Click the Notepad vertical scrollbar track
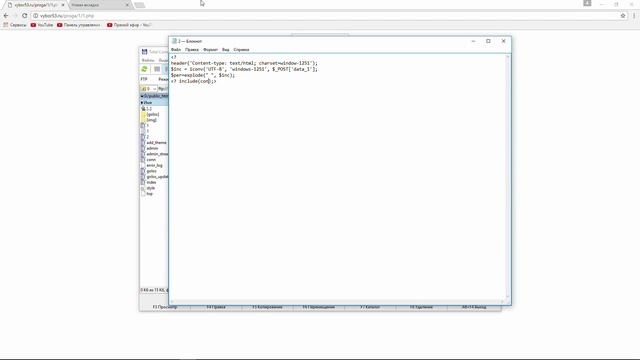The width and height of the screenshot is (640, 360). tap(508, 177)
